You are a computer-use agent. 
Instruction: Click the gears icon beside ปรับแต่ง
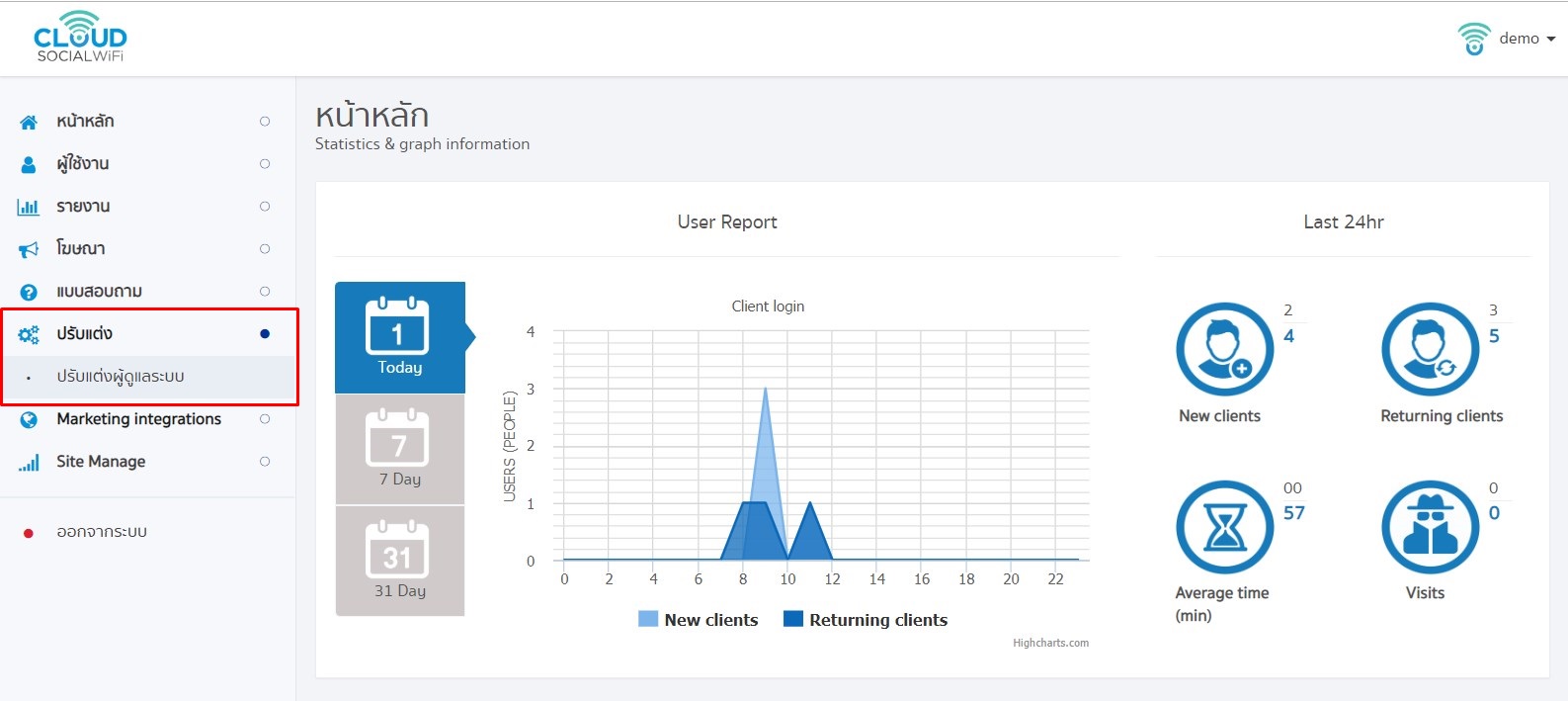tap(29, 334)
